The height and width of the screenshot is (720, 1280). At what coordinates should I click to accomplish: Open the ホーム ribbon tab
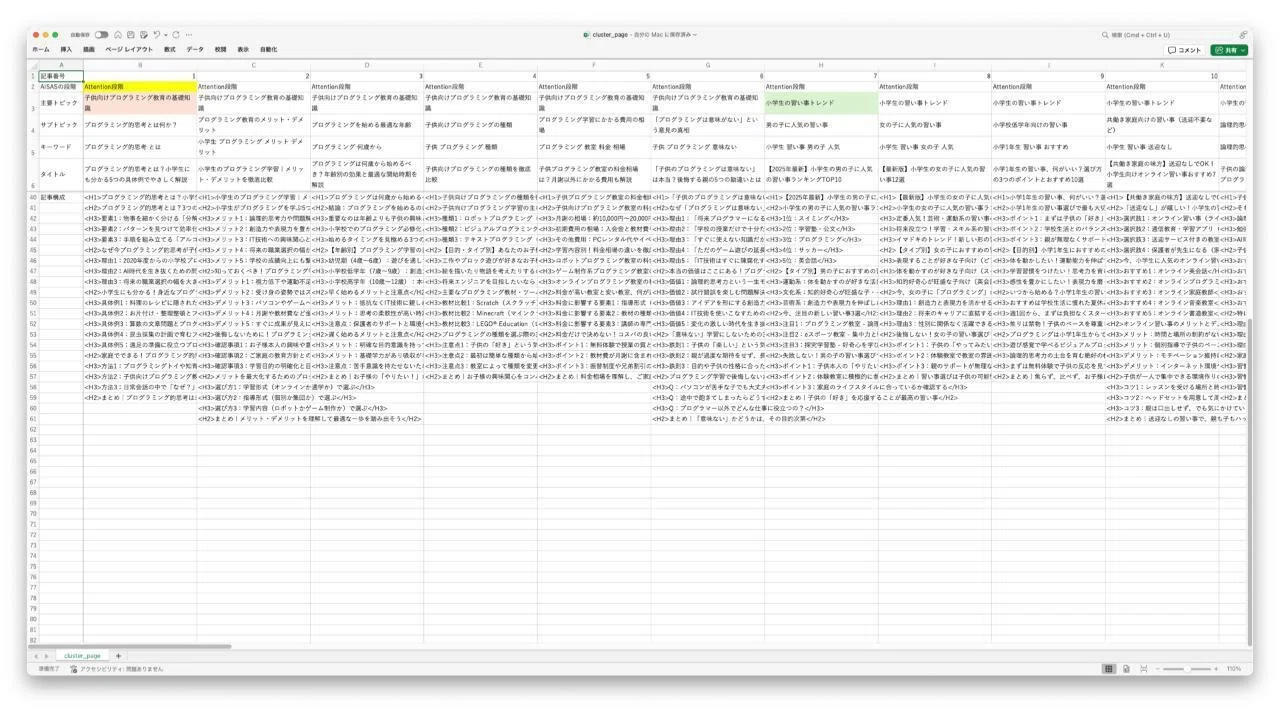[40, 49]
